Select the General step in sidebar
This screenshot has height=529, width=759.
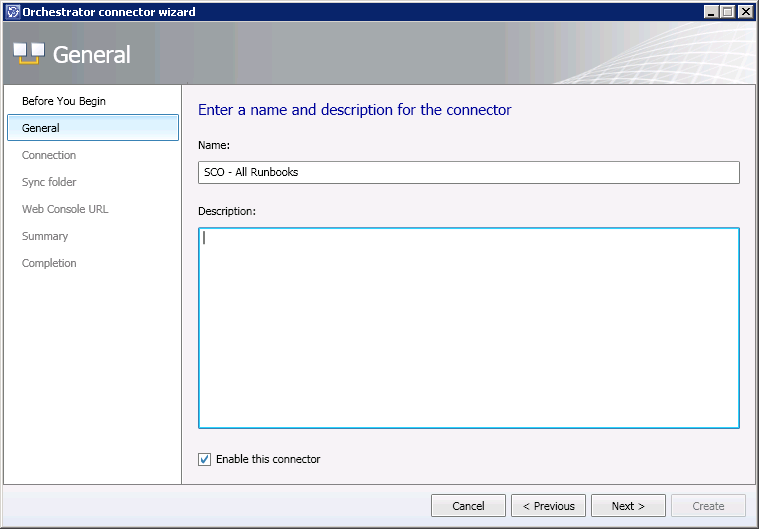coord(41,128)
